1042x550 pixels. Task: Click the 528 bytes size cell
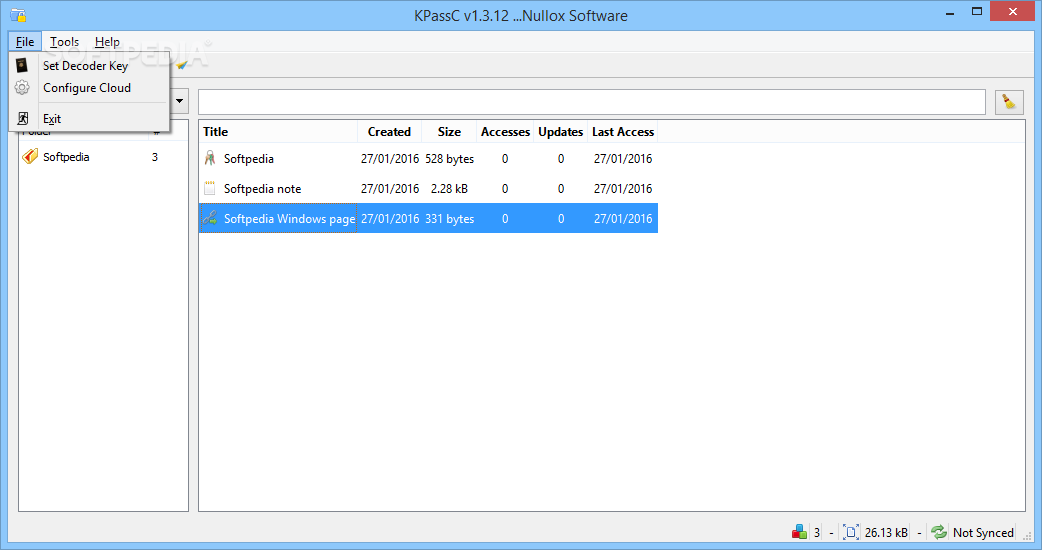pyautogui.click(x=450, y=159)
